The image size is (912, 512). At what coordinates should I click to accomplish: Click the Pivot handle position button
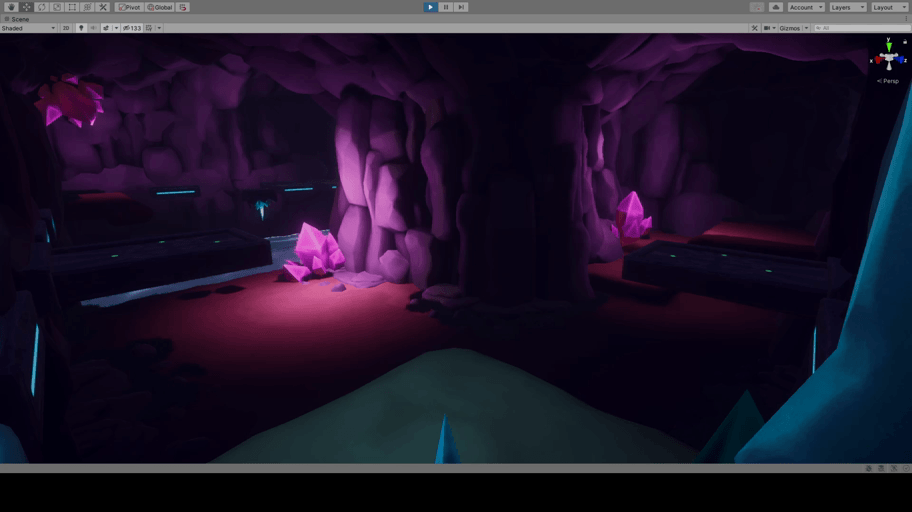129,7
